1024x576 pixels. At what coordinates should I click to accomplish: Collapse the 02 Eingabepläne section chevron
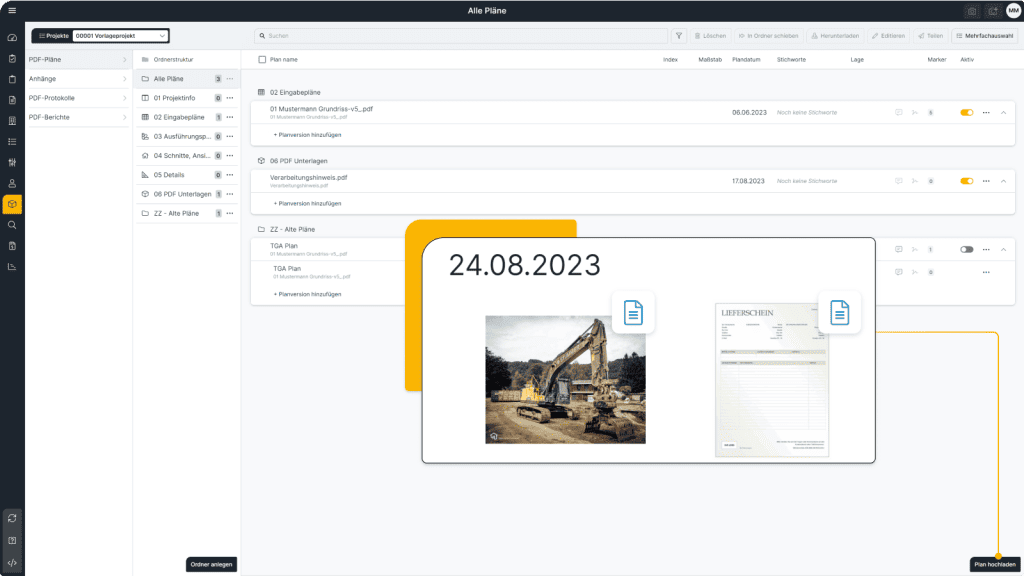[1002, 112]
